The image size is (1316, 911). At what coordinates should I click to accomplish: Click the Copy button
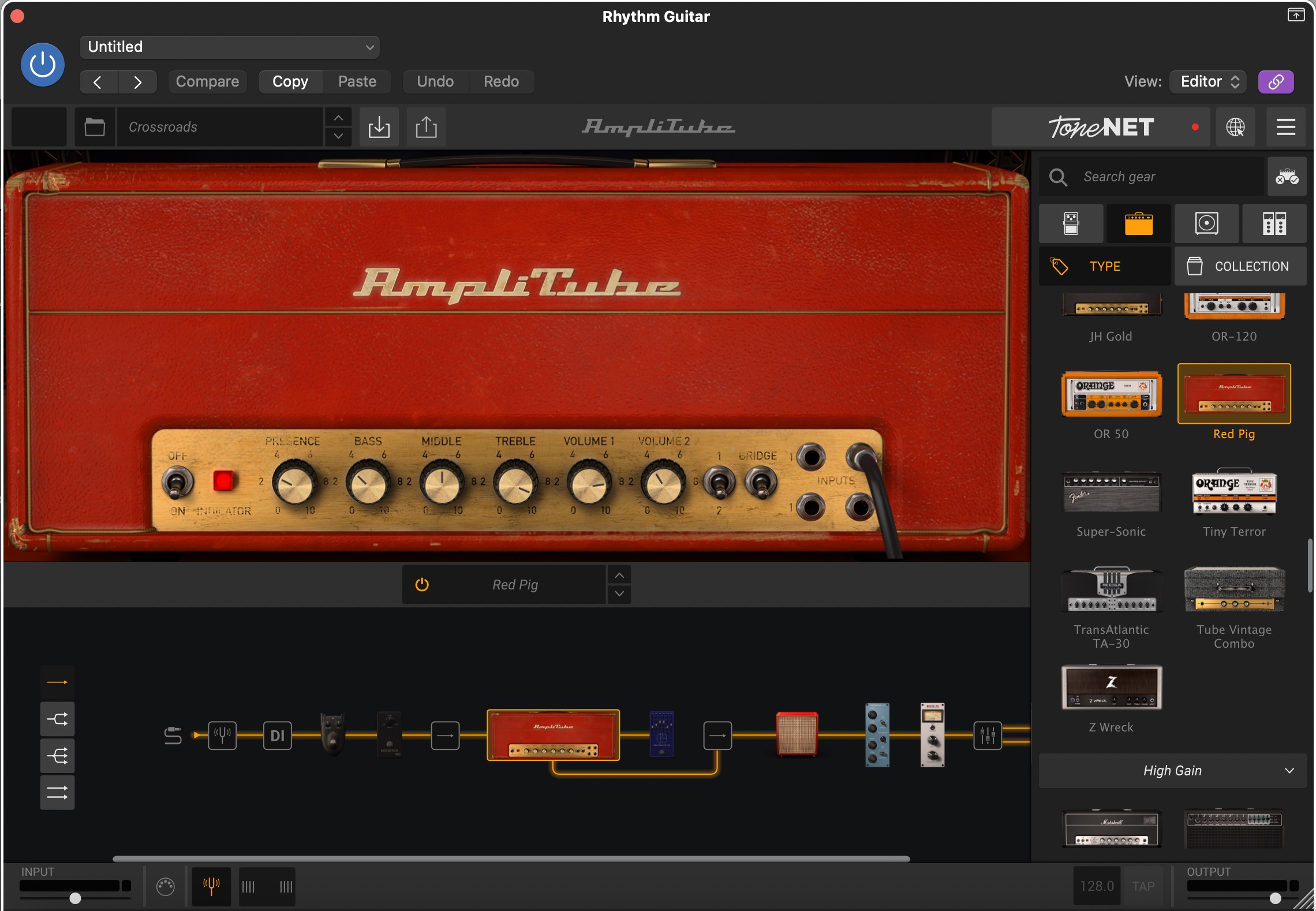coord(290,81)
